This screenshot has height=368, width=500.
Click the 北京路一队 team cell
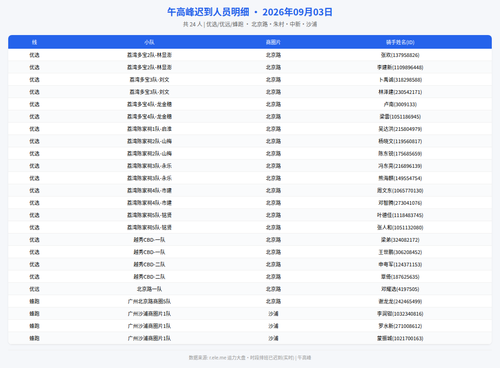coord(149,289)
